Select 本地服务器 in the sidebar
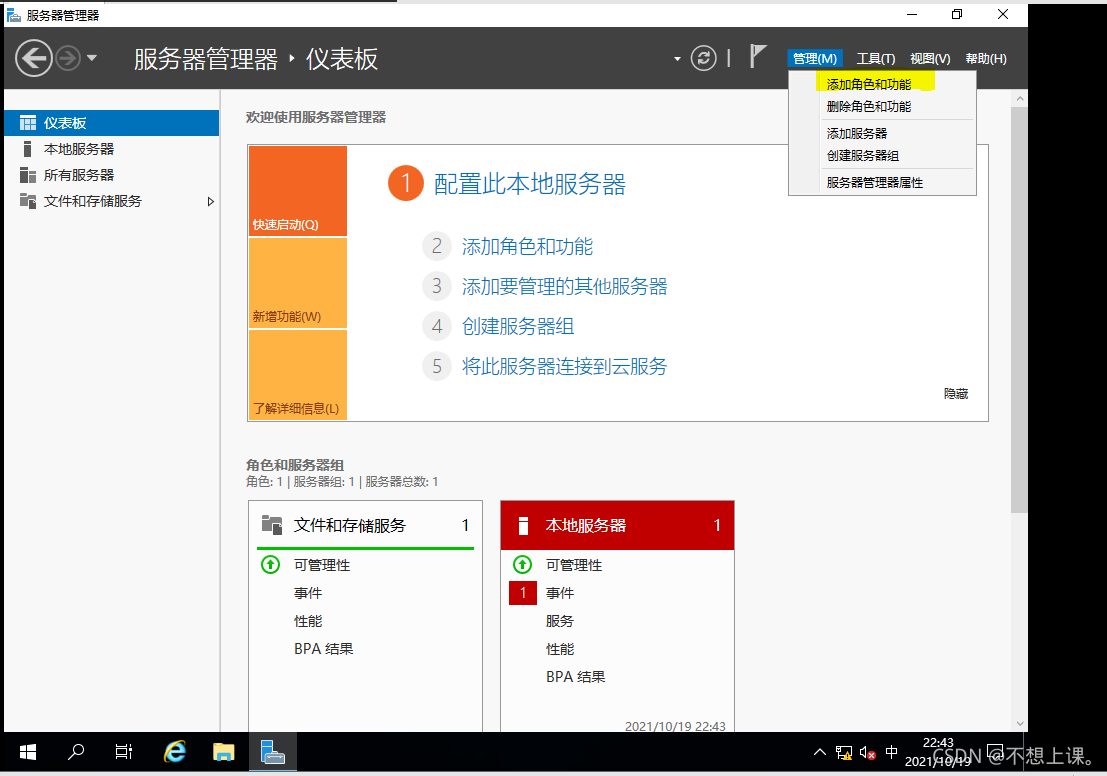 coord(112,149)
